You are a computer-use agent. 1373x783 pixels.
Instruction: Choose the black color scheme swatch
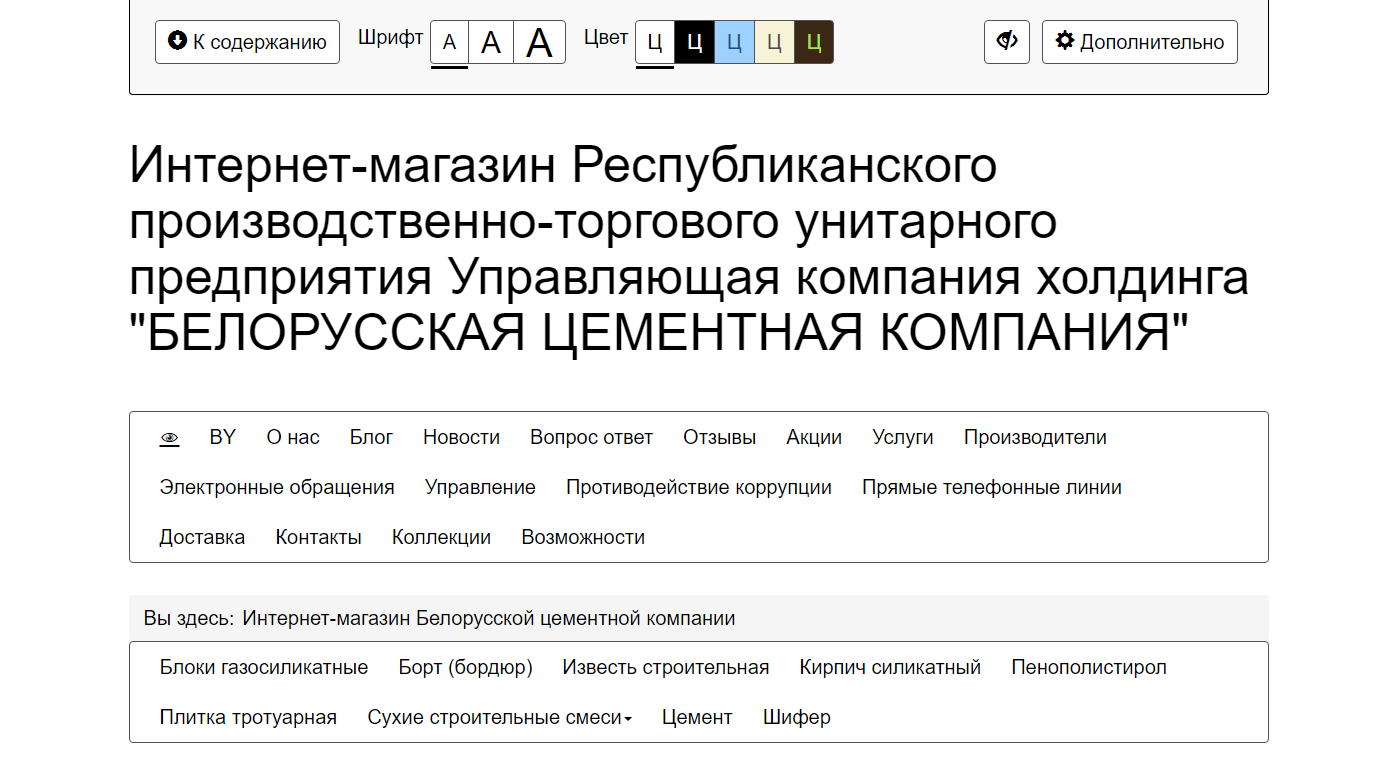click(x=695, y=42)
